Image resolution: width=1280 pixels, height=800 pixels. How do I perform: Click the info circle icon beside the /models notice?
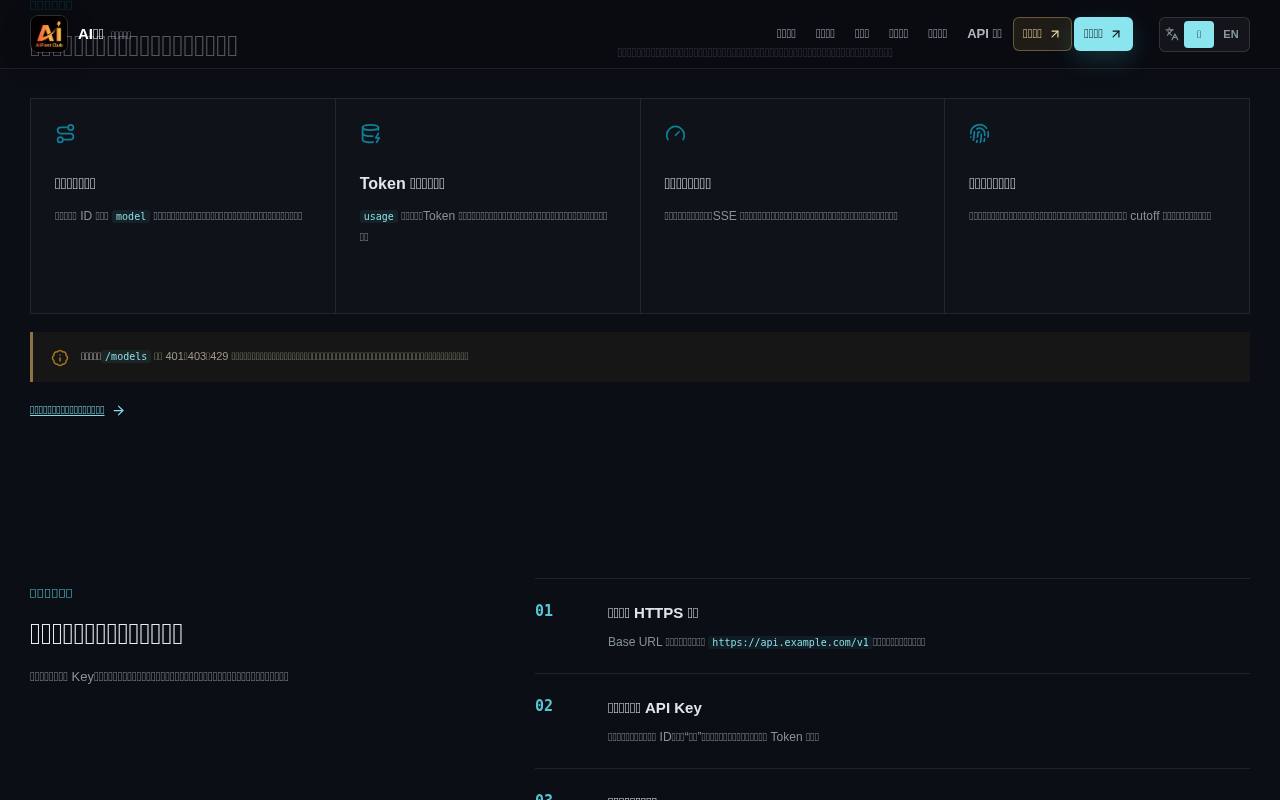pos(60,358)
